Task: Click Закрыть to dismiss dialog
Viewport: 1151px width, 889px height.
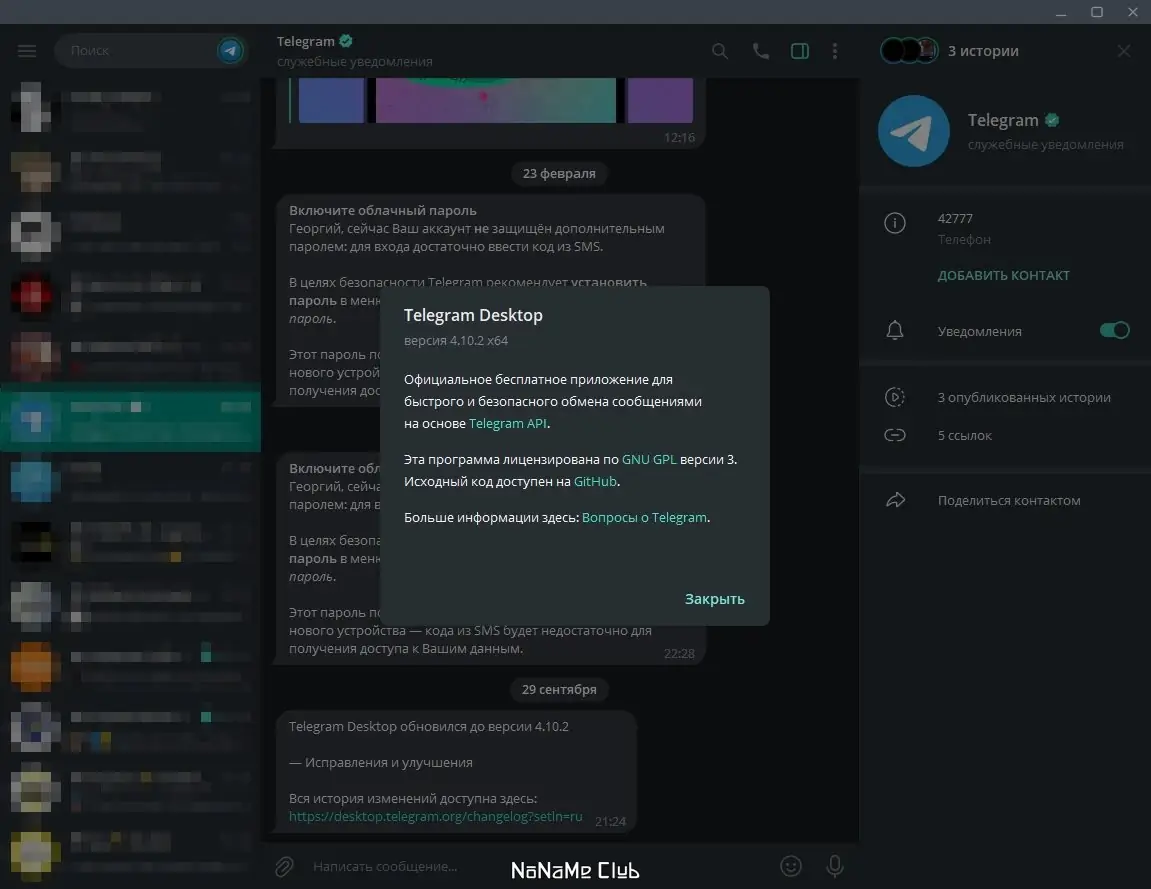Action: [x=714, y=599]
